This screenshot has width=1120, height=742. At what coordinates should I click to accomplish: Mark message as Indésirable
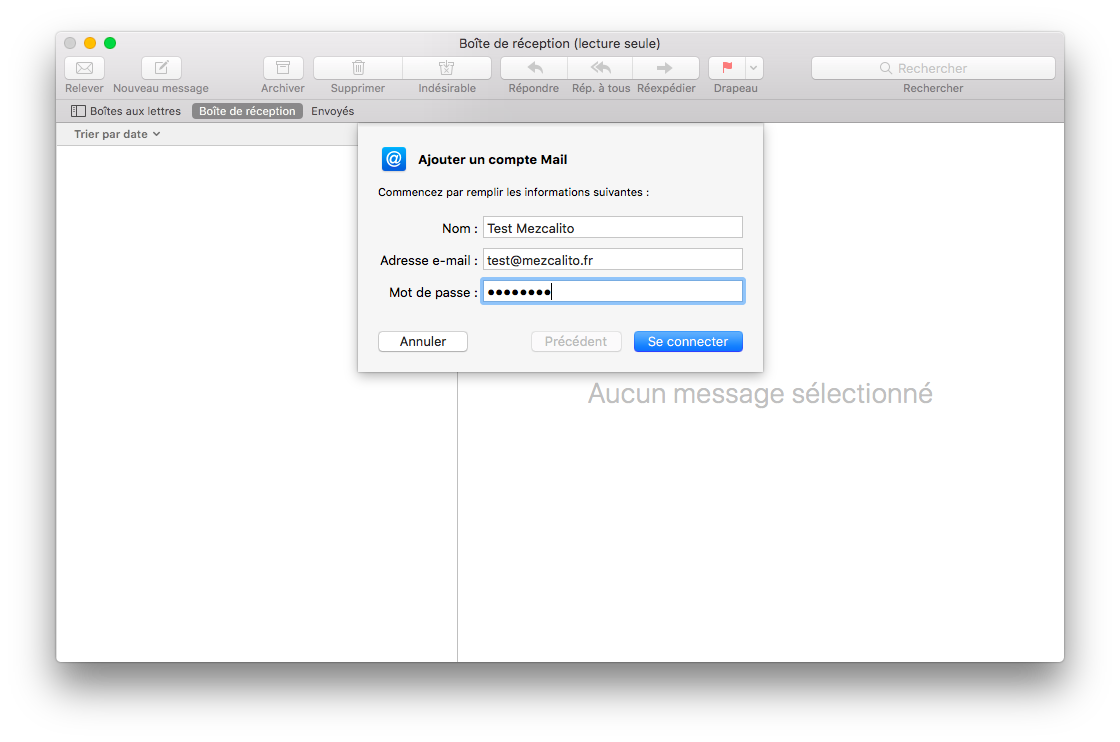[x=446, y=68]
